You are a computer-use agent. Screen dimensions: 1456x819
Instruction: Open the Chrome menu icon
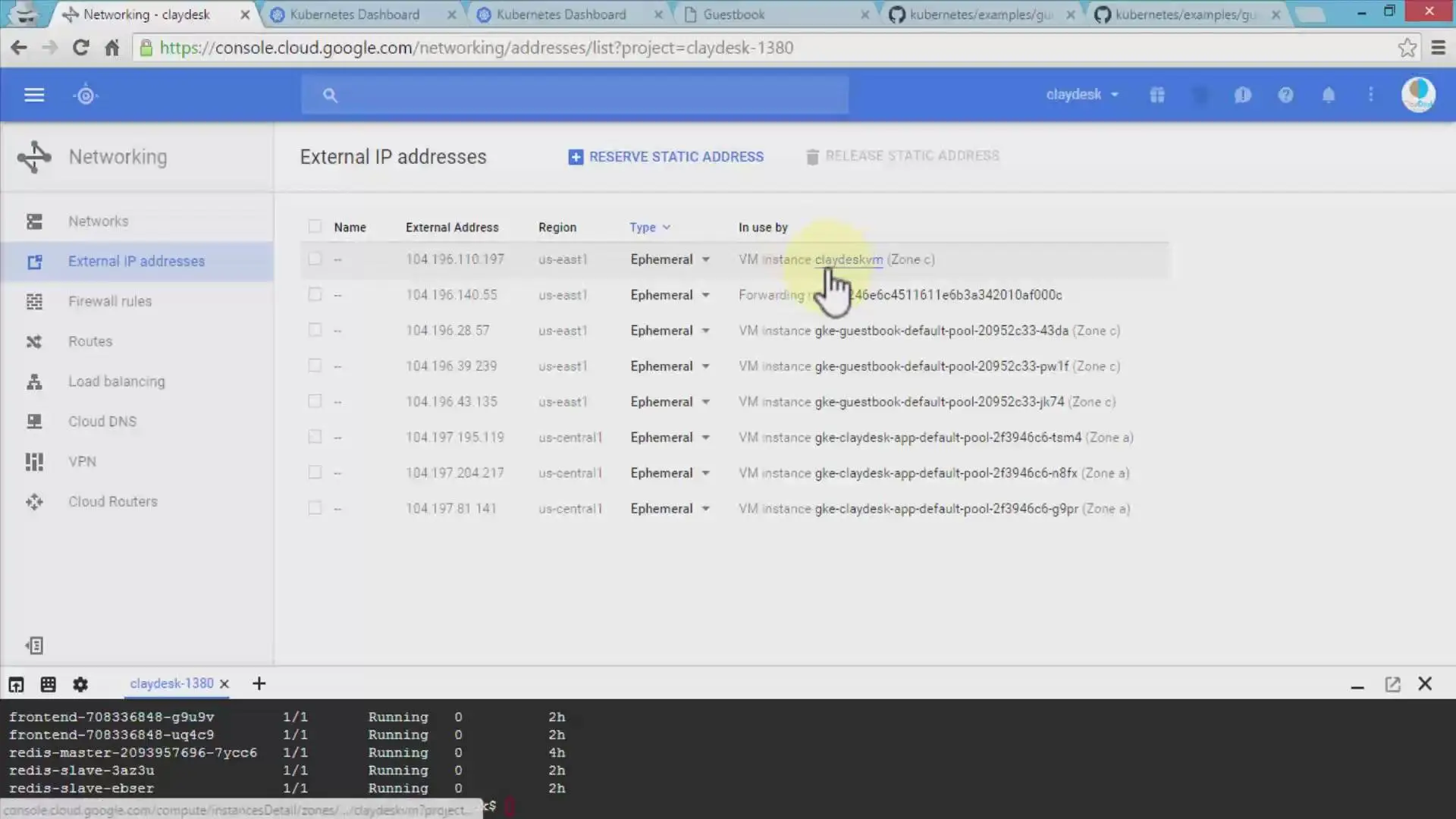pos(1438,48)
